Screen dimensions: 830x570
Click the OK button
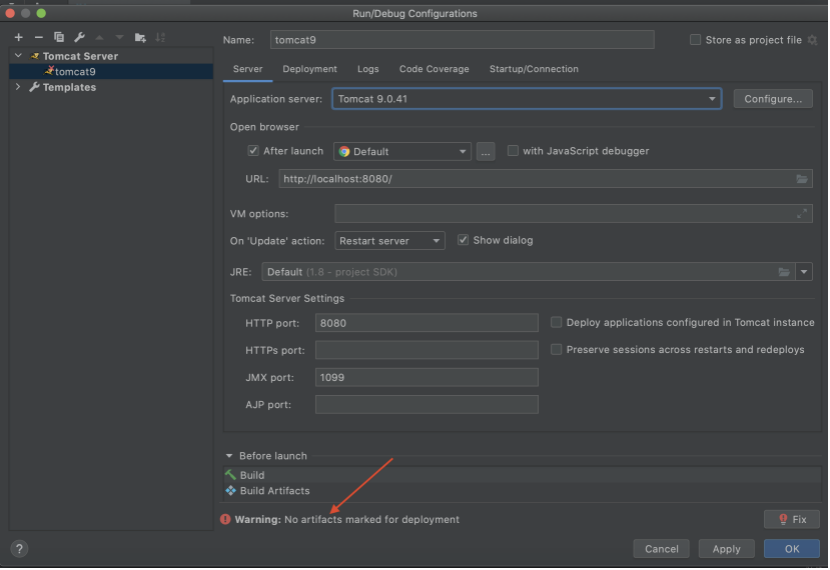792,549
